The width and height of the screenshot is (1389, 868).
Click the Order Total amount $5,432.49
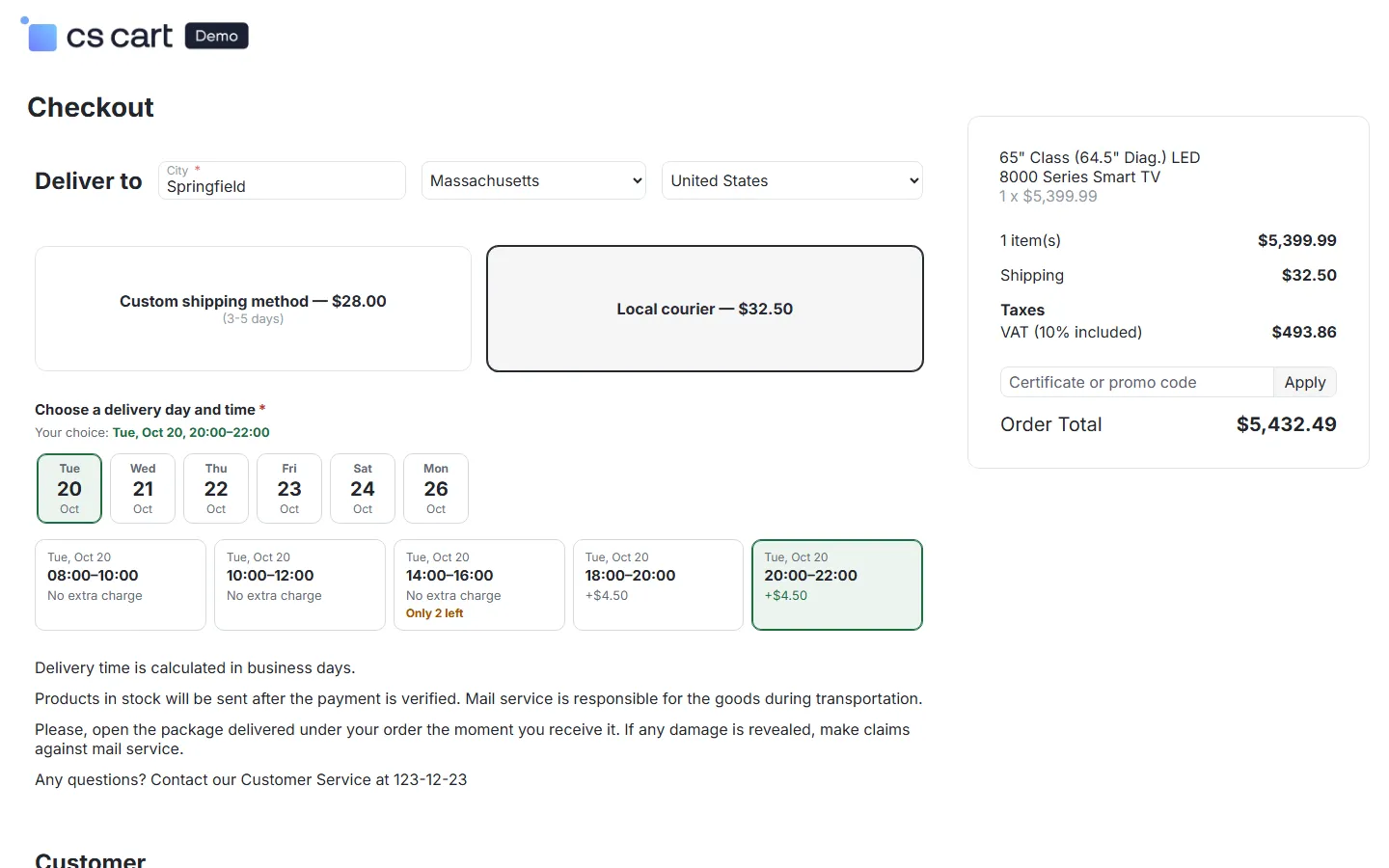click(1287, 424)
